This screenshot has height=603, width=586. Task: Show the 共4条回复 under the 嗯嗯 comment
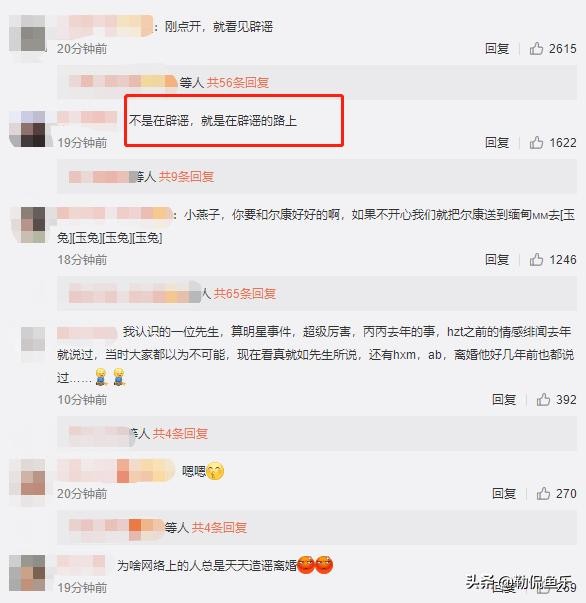click(x=219, y=528)
